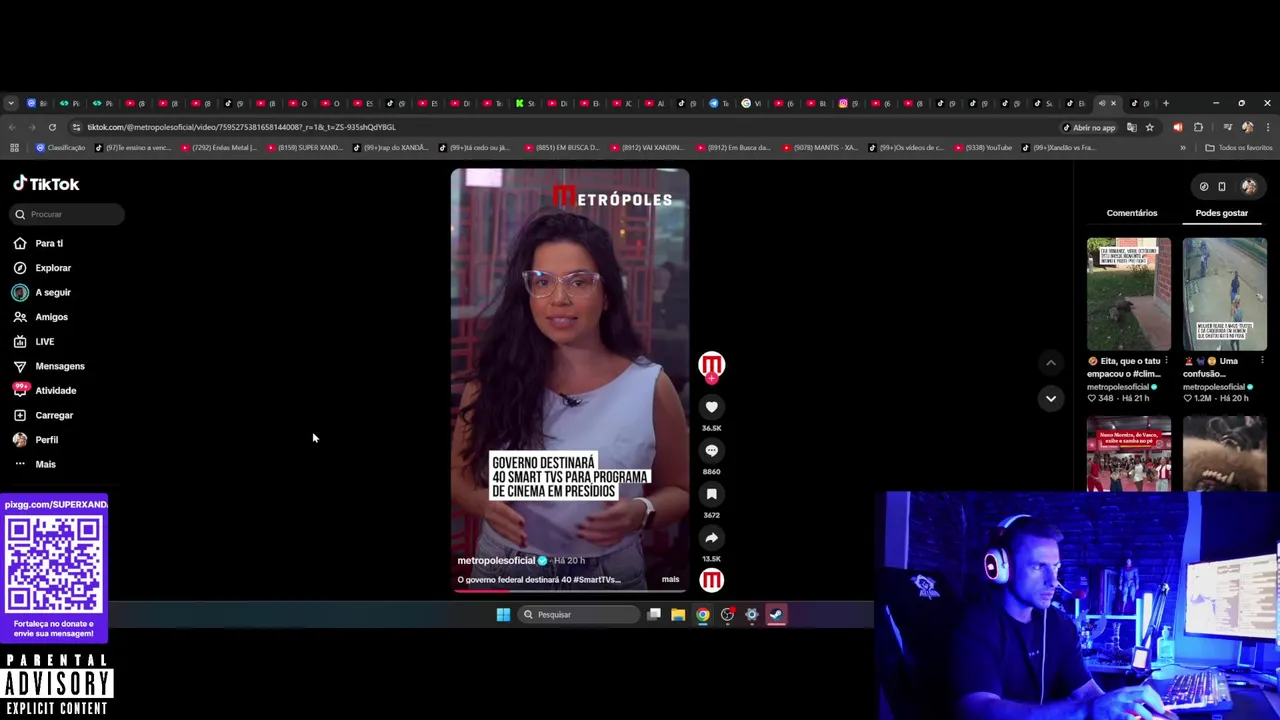Open the sound disc icon below share
Viewport: 1280px width, 720px height.
coord(711,580)
